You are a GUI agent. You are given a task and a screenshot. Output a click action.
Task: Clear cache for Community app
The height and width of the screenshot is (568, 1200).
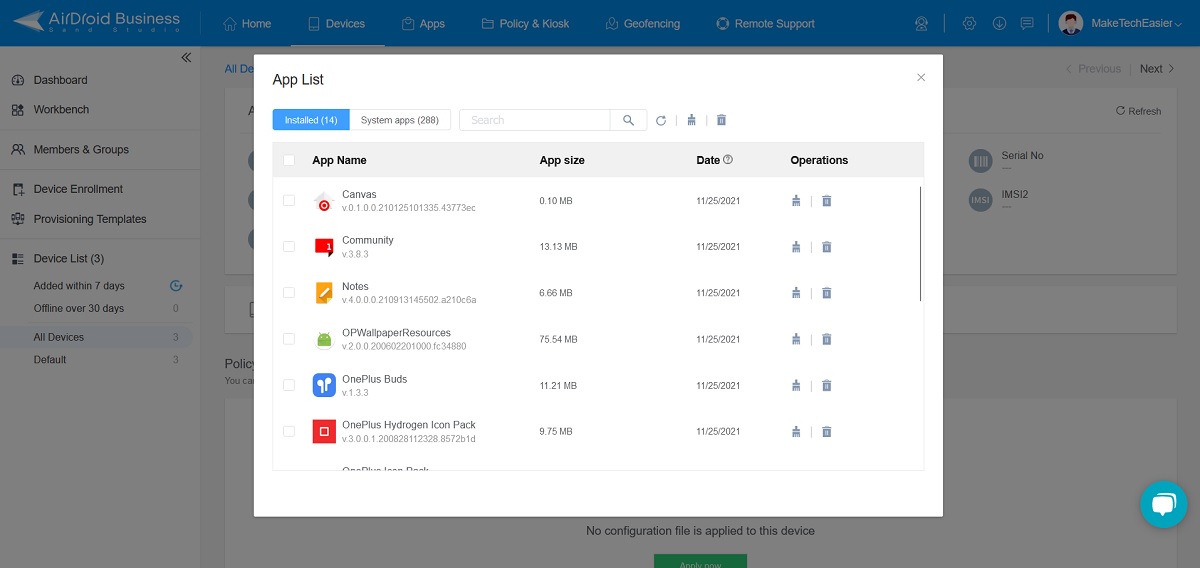[796, 247]
